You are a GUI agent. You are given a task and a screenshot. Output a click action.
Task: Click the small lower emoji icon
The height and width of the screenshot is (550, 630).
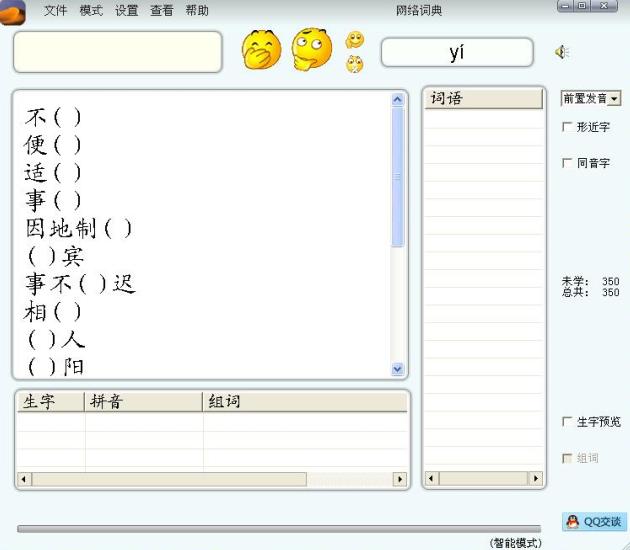(355, 64)
